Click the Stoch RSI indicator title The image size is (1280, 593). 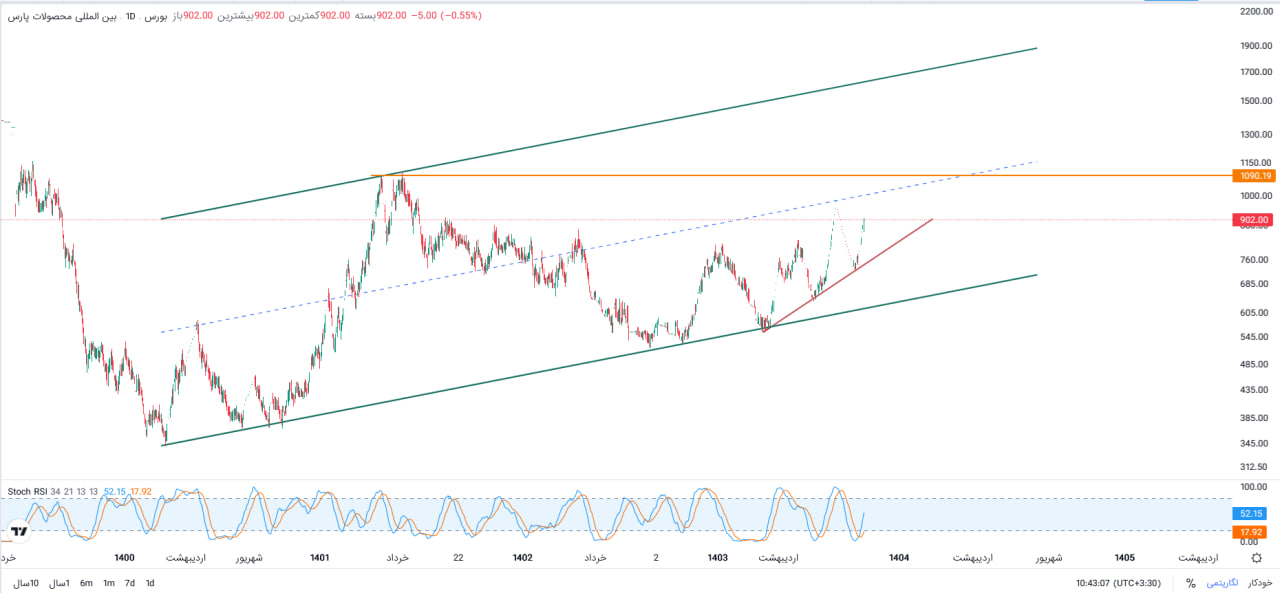(x=26, y=492)
